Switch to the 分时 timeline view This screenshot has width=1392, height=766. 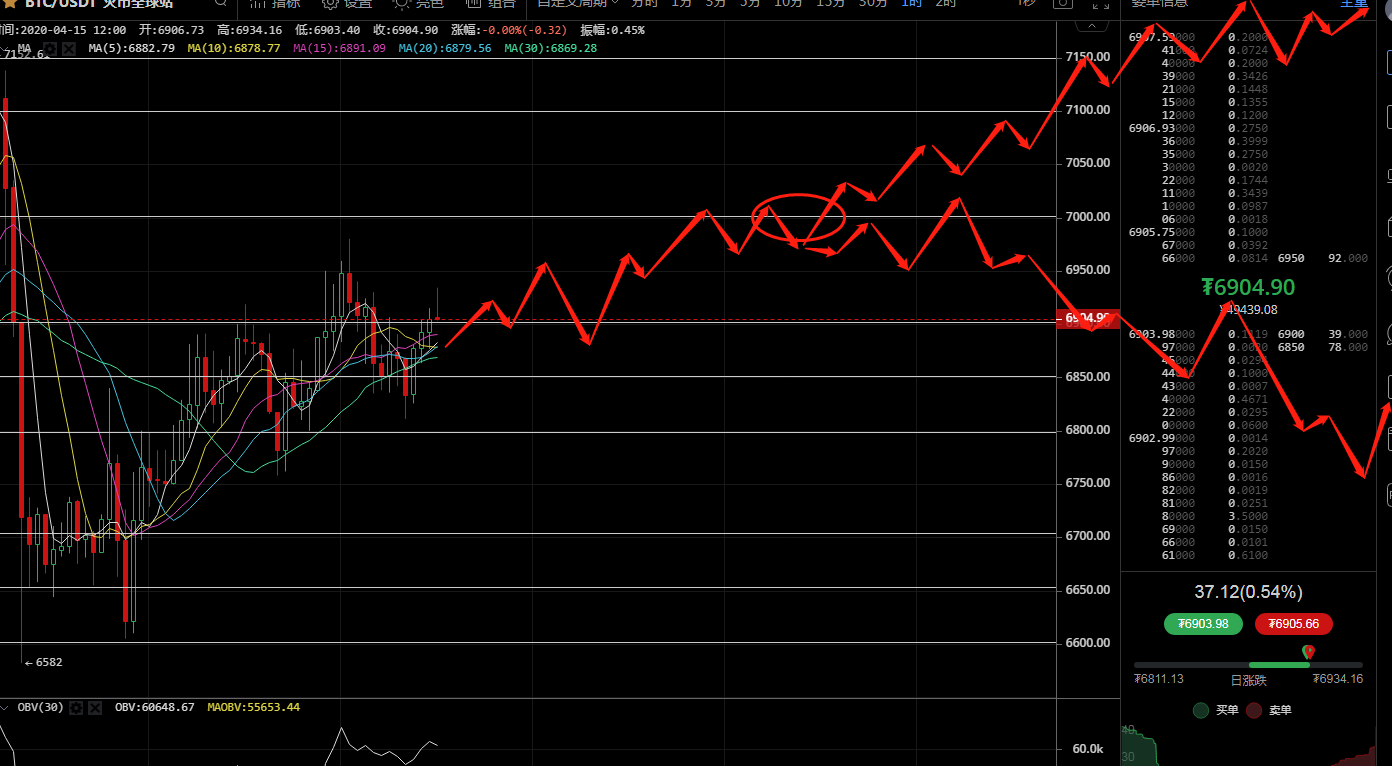coord(644,3)
